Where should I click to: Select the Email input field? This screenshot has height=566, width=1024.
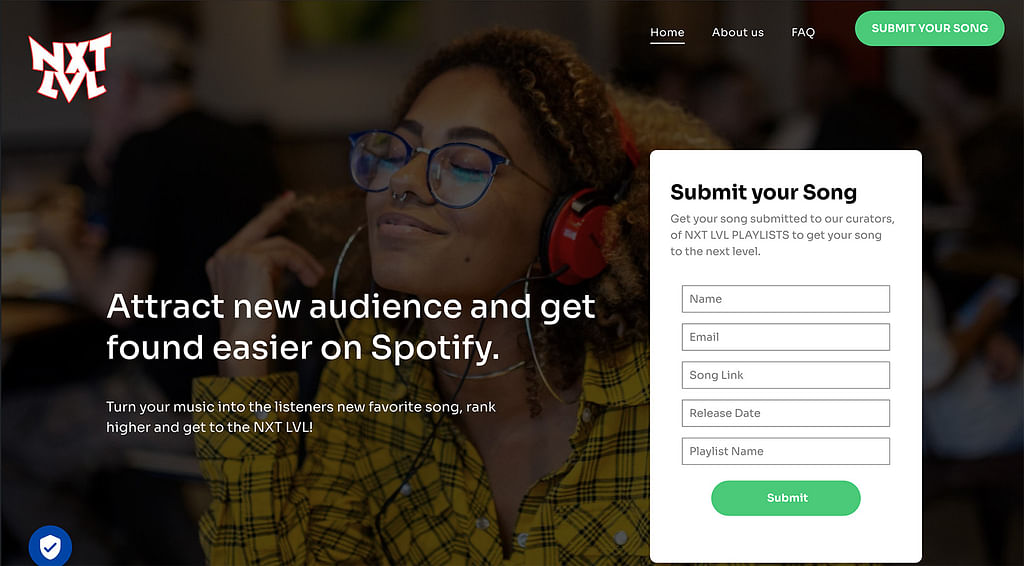[x=786, y=337]
